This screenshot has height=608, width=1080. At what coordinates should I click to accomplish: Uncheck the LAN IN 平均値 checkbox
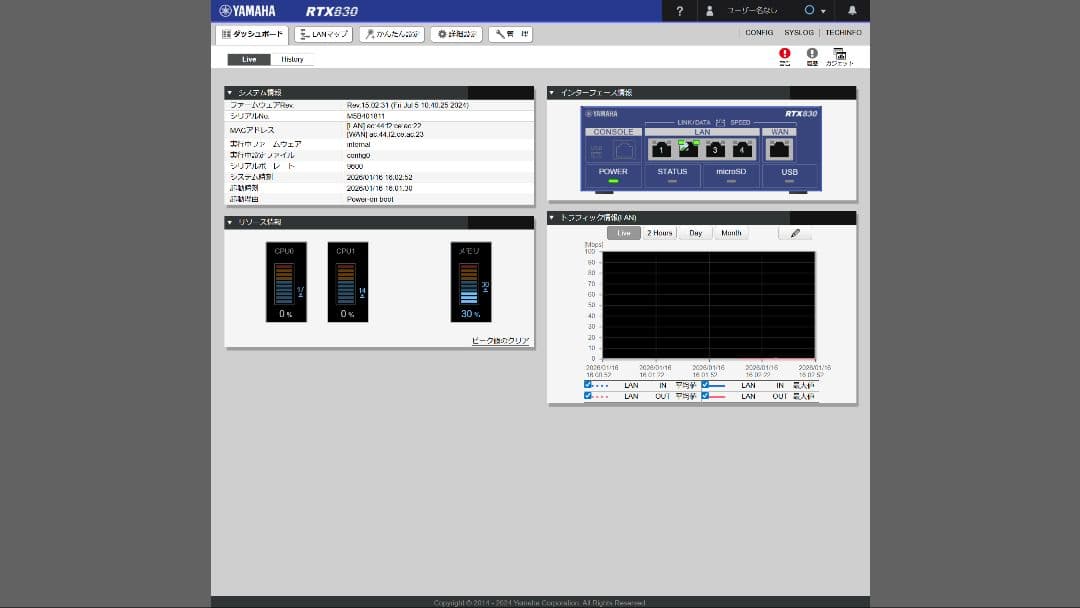[590, 385]
